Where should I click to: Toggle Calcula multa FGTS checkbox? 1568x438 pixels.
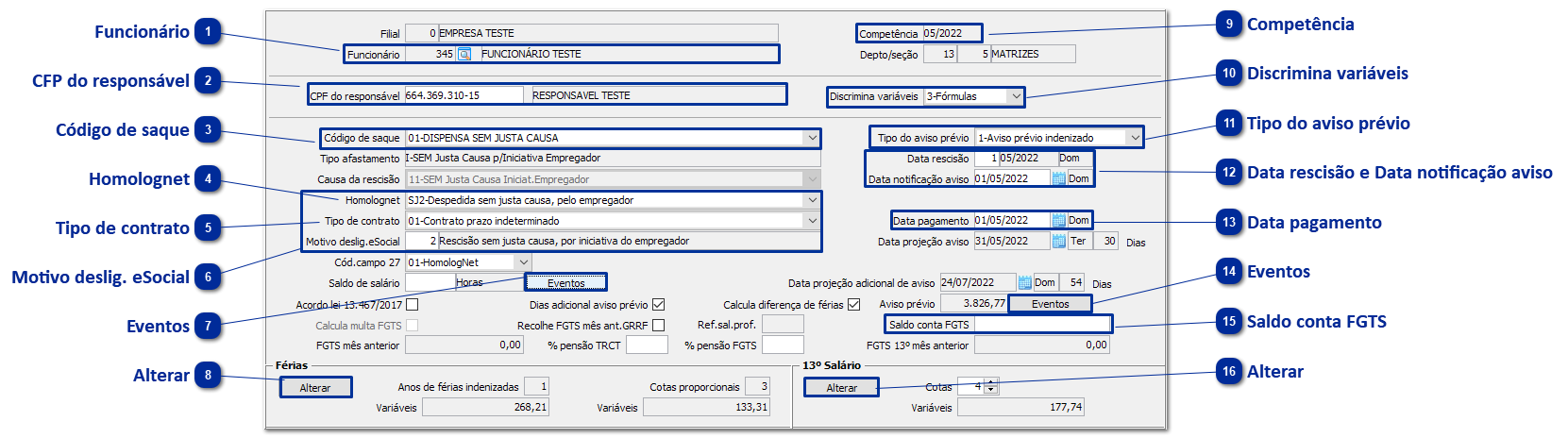pos(412,325)
